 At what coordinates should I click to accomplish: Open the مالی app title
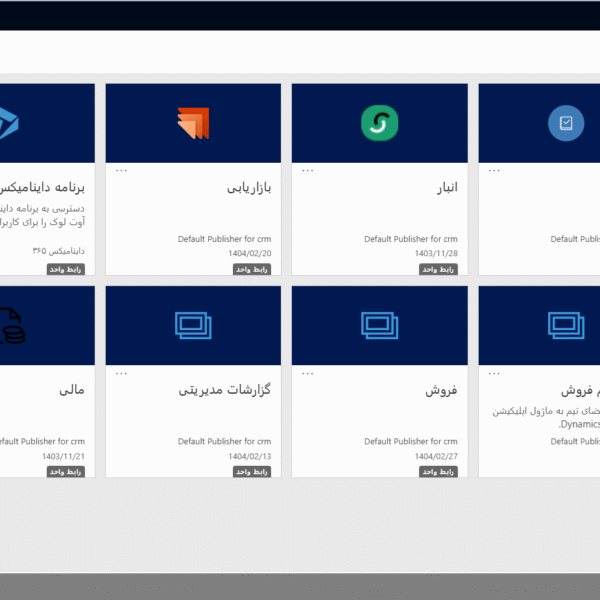[x=71, y=391]
